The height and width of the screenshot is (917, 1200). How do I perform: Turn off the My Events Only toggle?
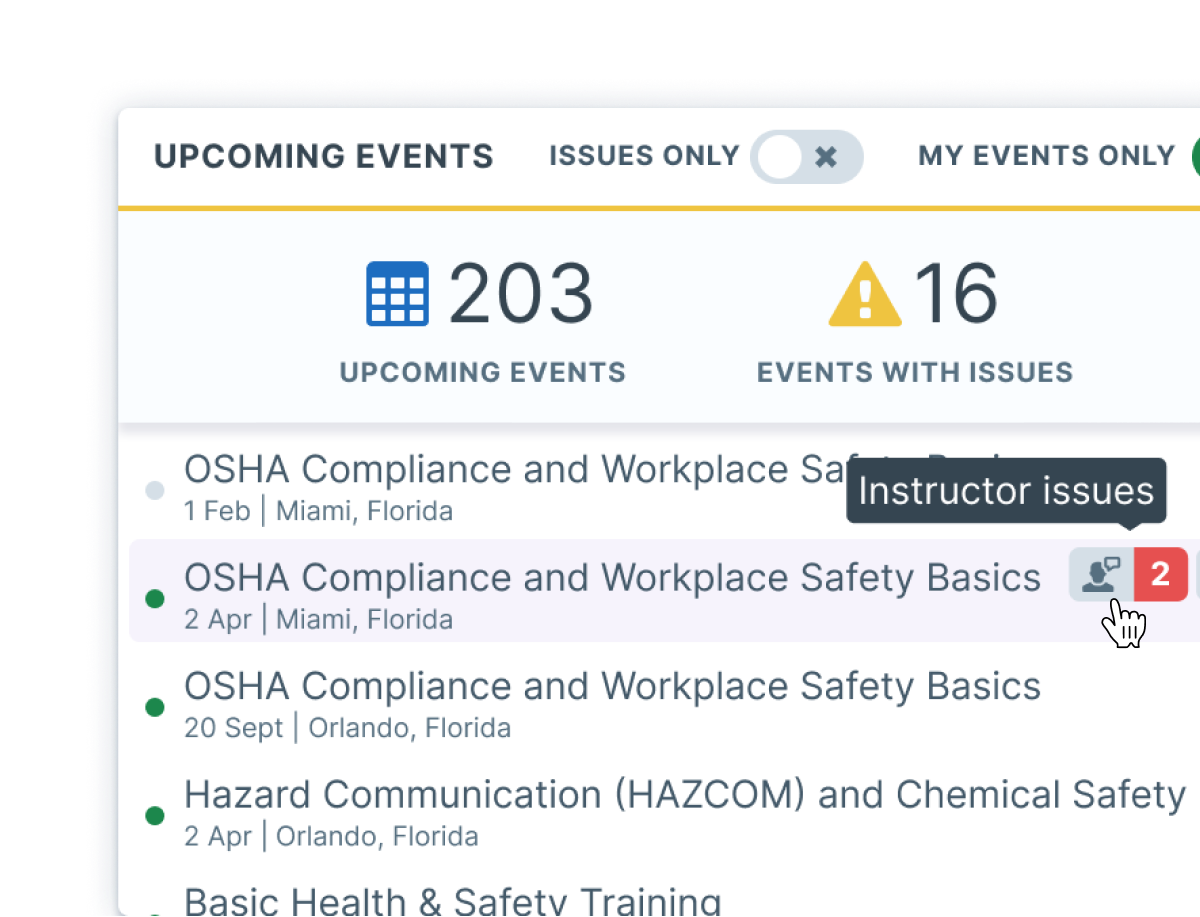click(1194, 156)
